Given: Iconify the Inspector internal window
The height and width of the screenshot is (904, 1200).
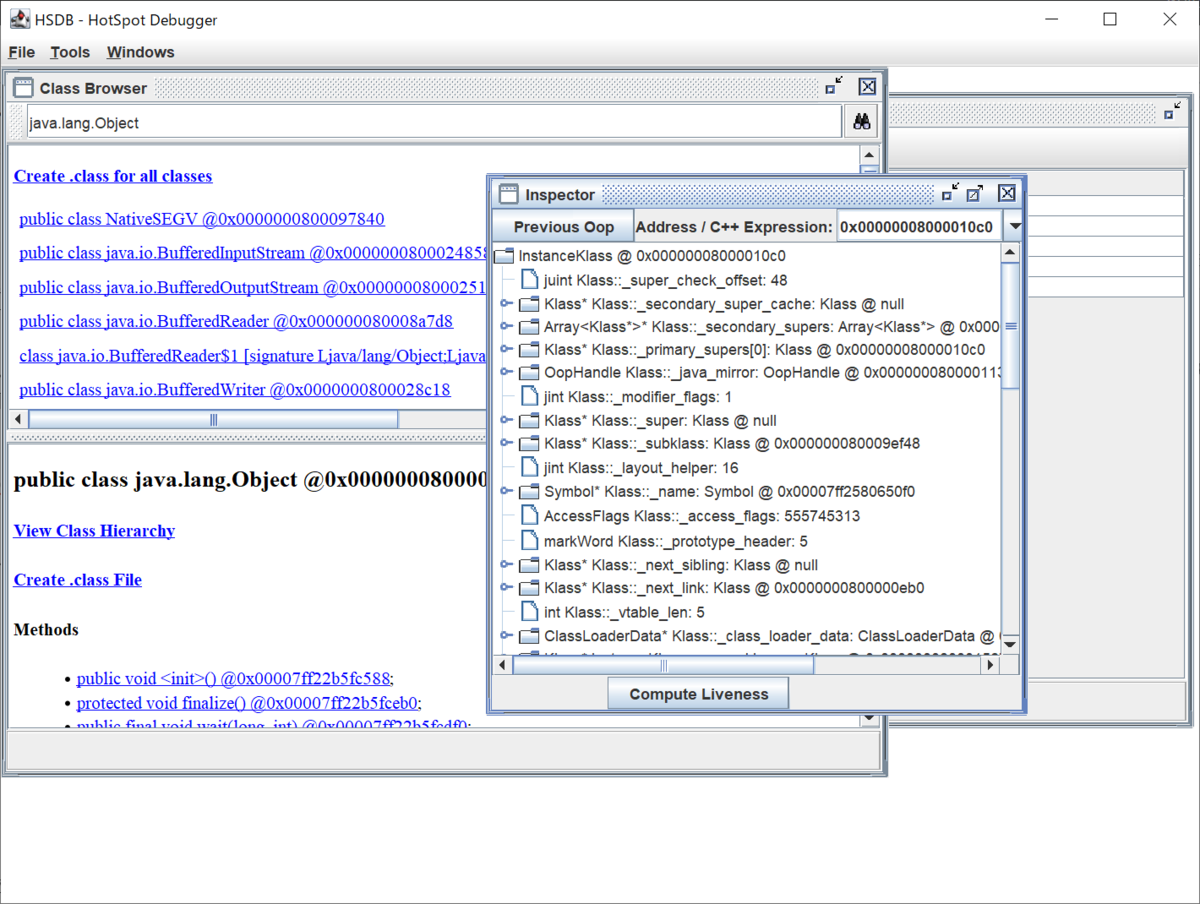Looking at the screenshot, I should coord(950,194).
